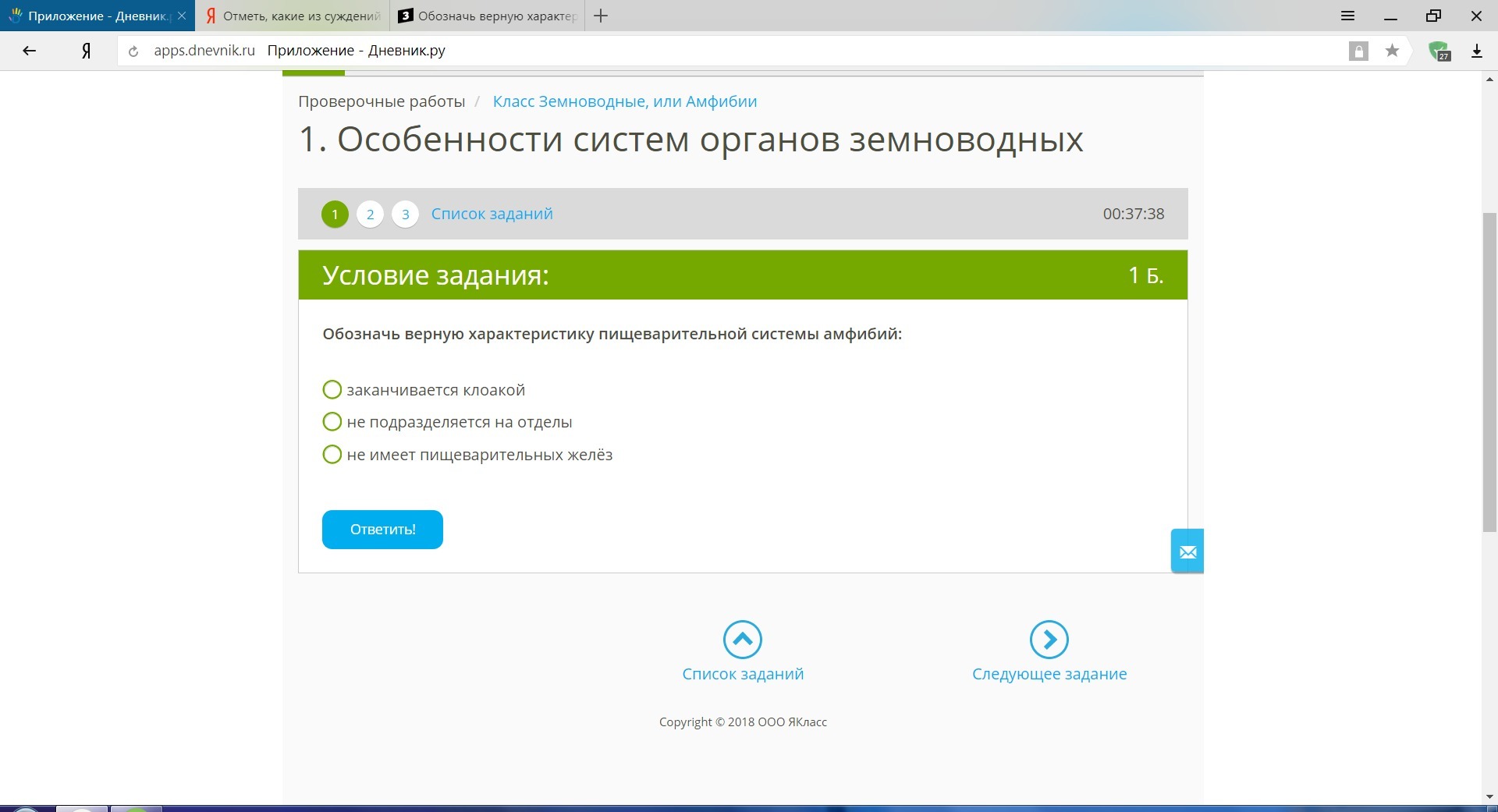Click the Проверочные работы breadcrumb
Viewport: 1498px width, 812px height.
point(382,101)
